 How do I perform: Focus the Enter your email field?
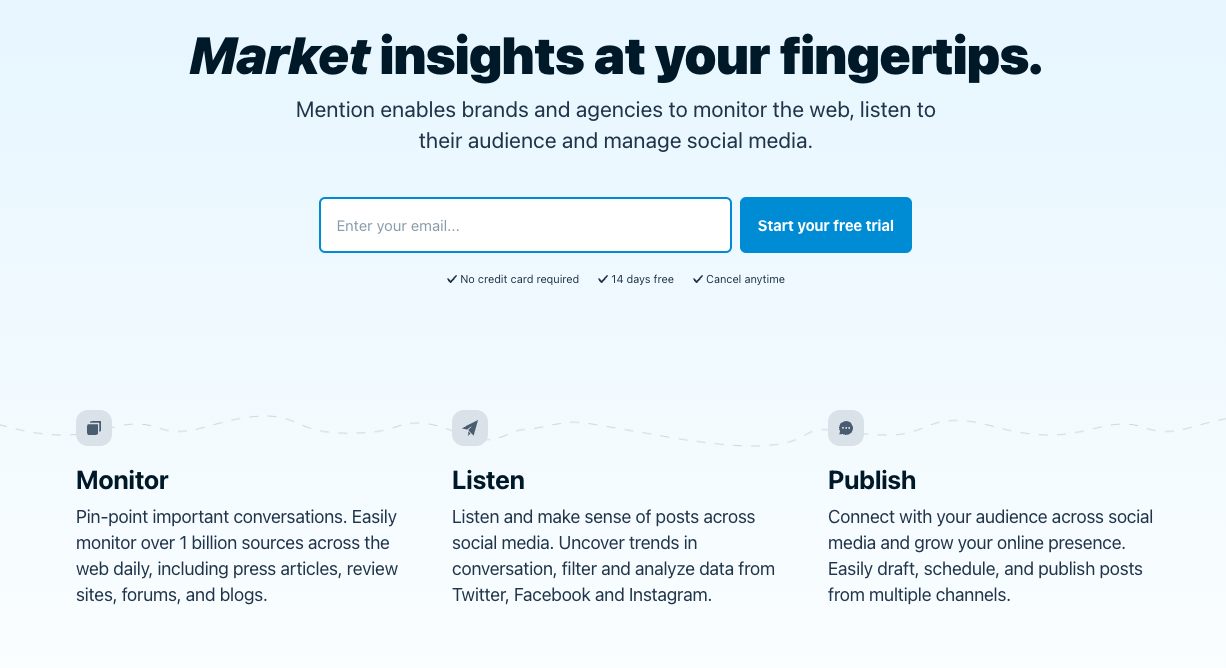click(525, 225)
